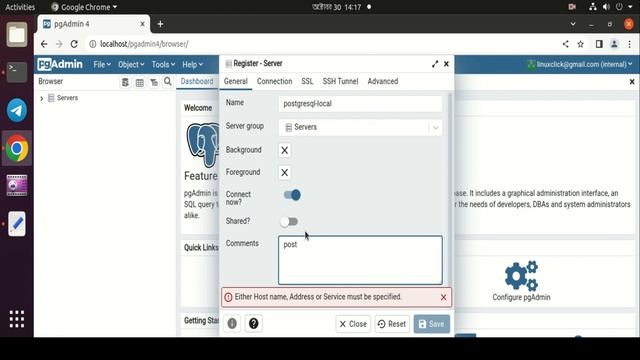Switch to the SSH Tunnel tab

(x=340, y=81)
